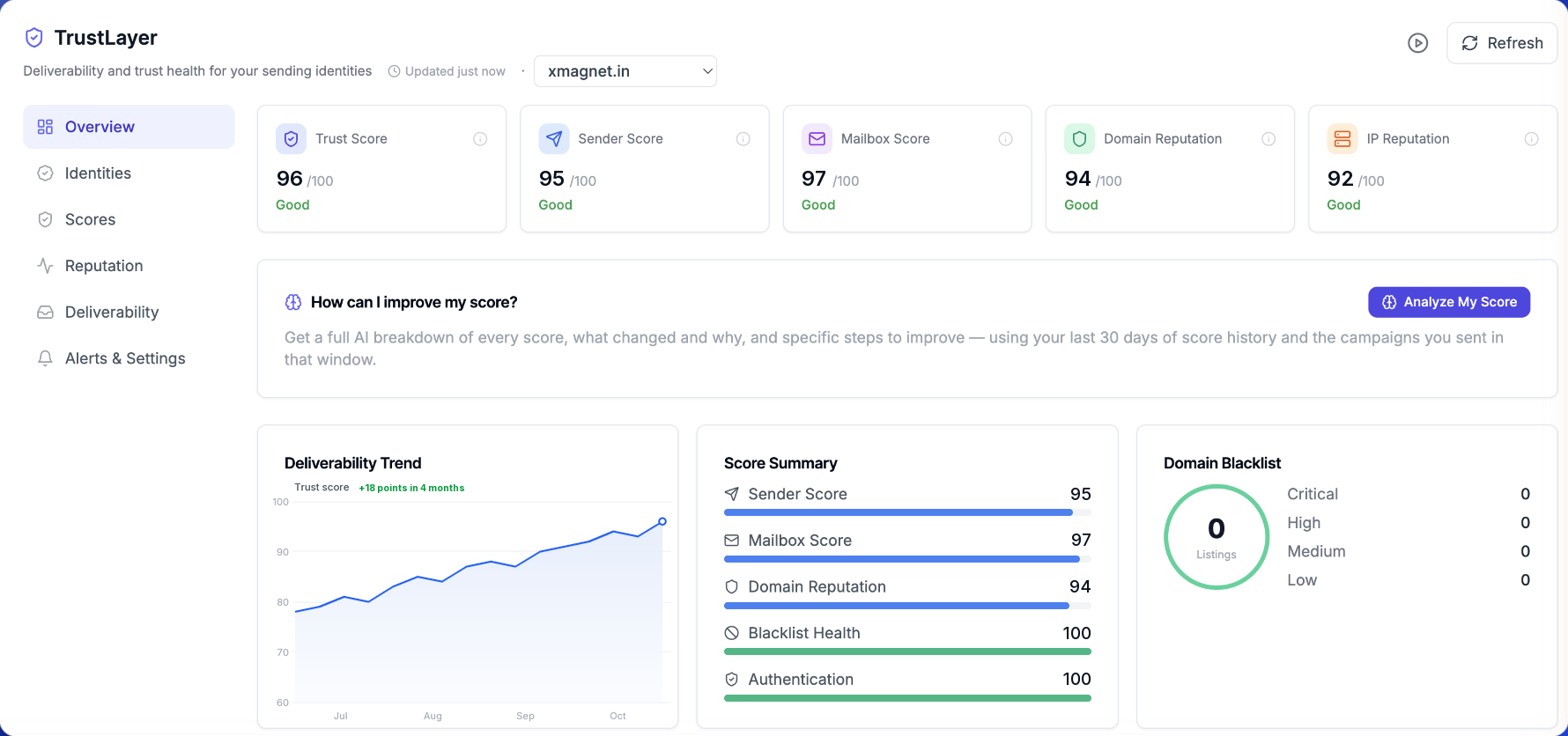The image size is (1568, 736).
Task: Click the IP Reputation server icon
Action: (x=1342, y=139)
